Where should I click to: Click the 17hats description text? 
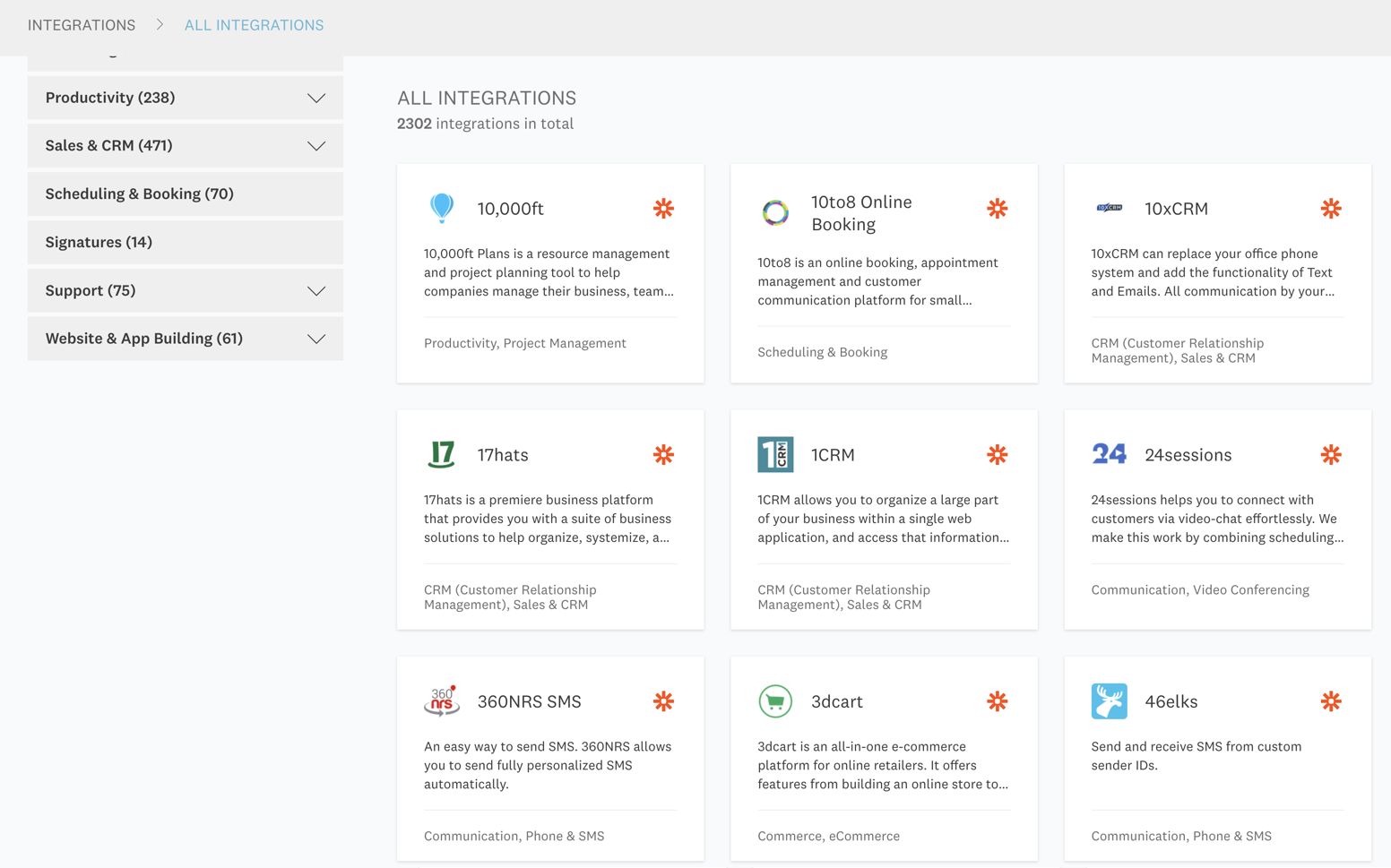pos(548,519)
